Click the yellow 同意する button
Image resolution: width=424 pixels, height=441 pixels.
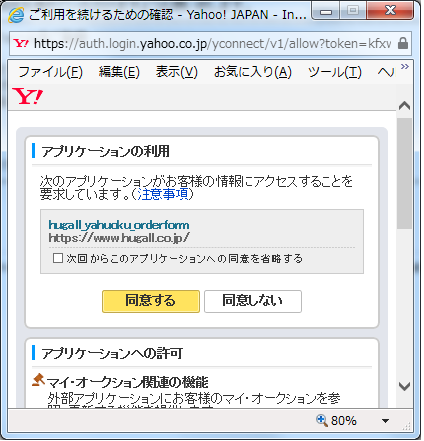point(151,301)
